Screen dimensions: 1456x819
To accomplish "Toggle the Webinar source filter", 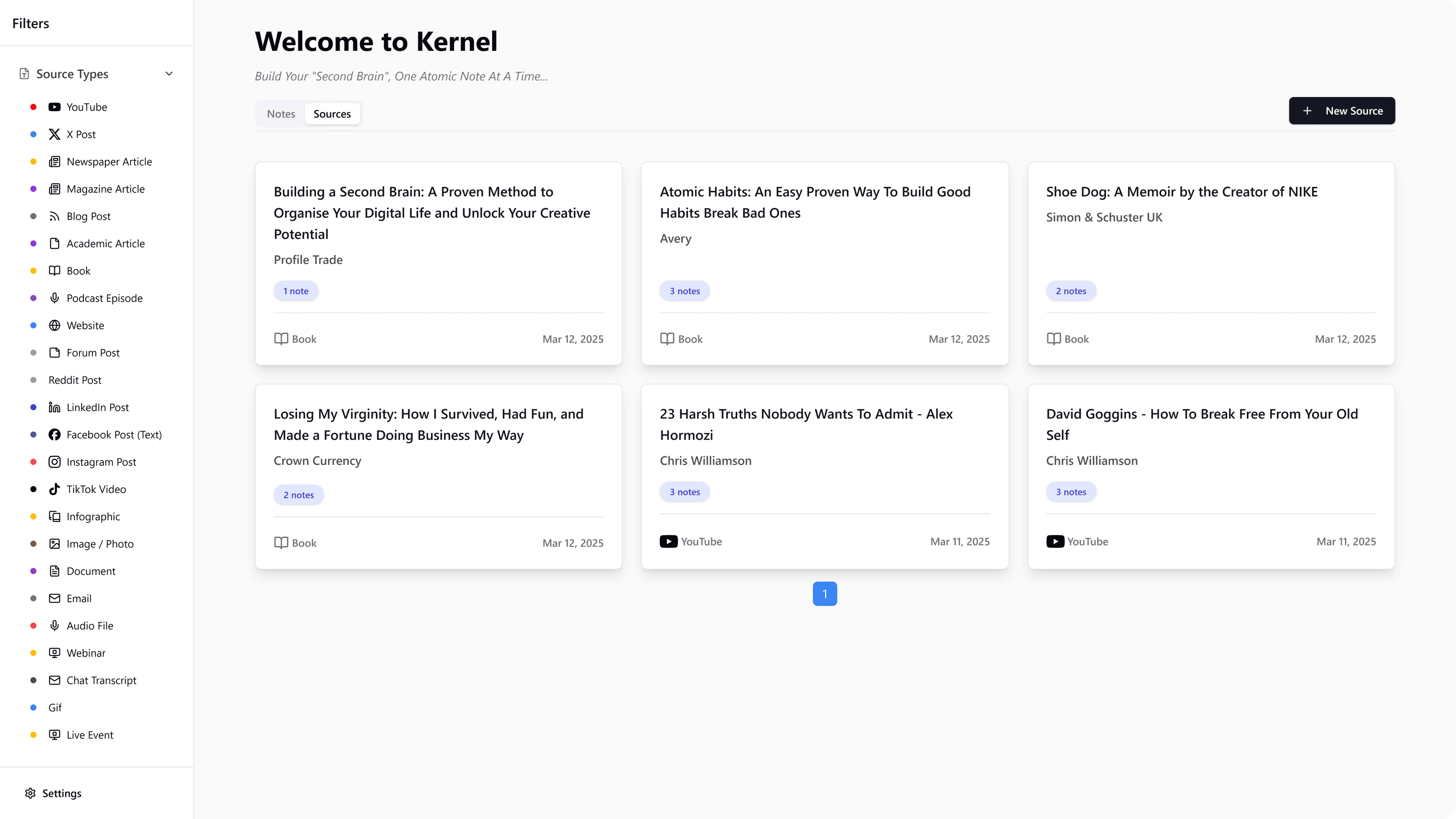I will (85, 653).
